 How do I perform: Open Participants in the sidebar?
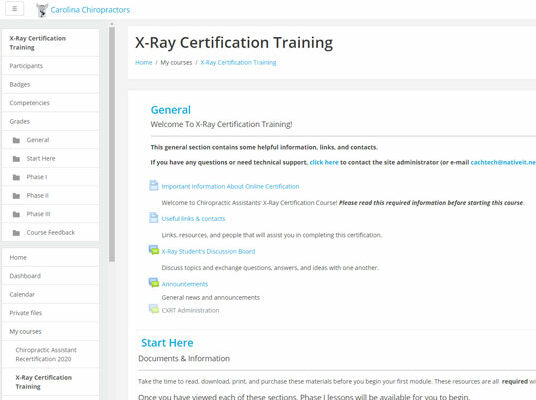(51, 66)
